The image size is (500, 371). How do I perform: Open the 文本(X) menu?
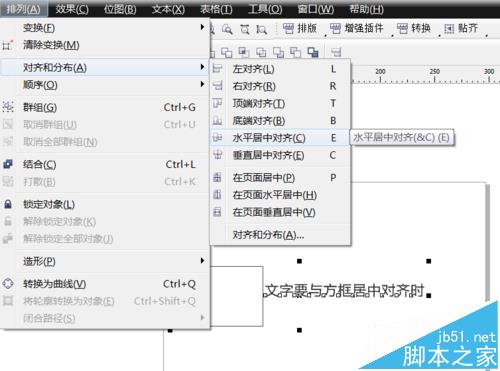pos(168,9)
